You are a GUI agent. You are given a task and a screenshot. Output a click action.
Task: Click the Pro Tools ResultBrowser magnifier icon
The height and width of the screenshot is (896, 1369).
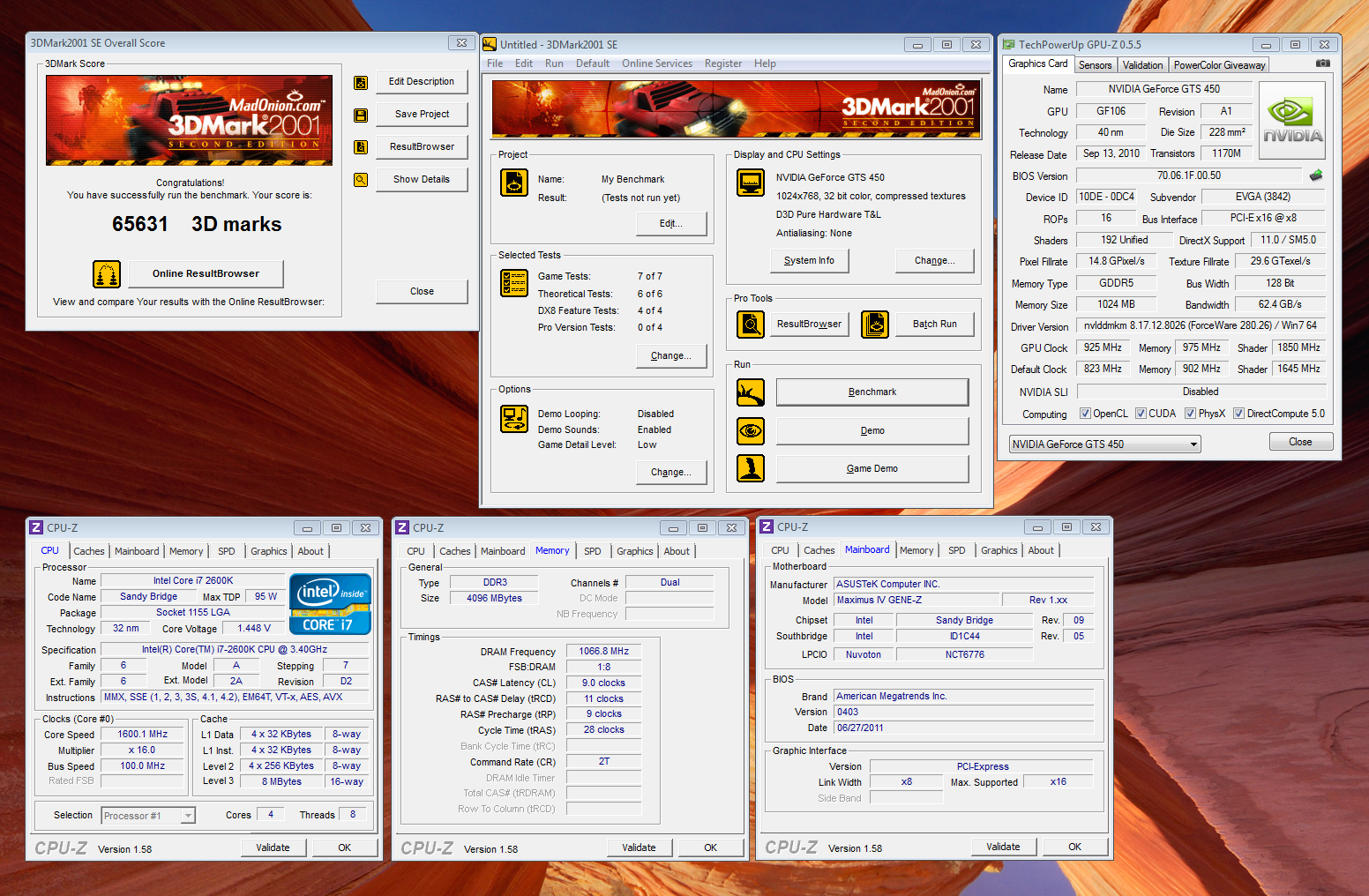tap(751, 325)
